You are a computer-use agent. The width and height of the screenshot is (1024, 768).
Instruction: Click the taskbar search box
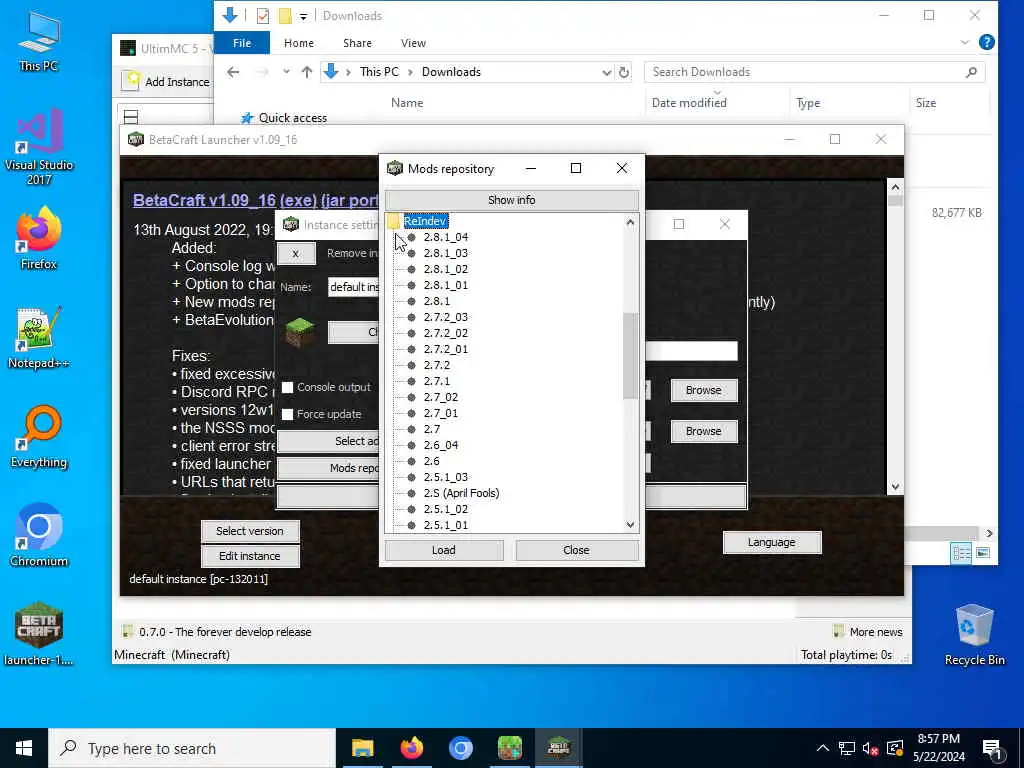(x=192, y=748)
